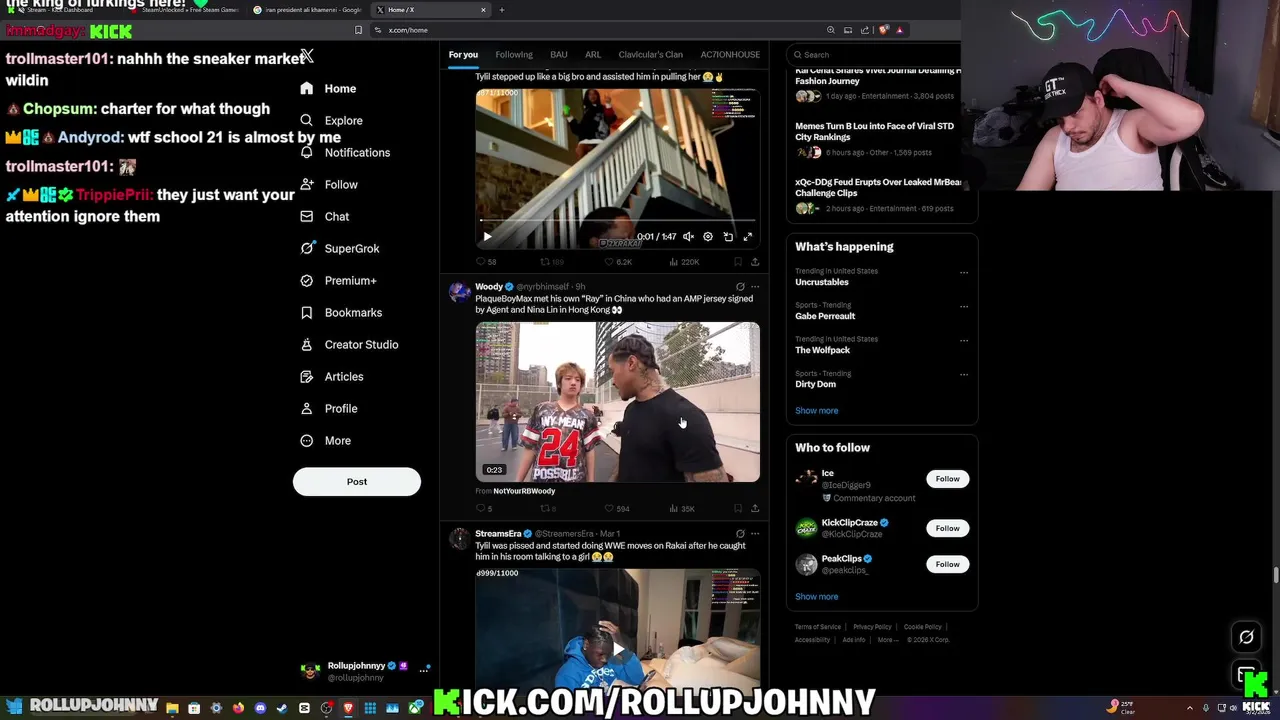The width and height of the screenshot is (1280, 720).
Task: Close the Home / X browser tab
Action: [483, 10]
